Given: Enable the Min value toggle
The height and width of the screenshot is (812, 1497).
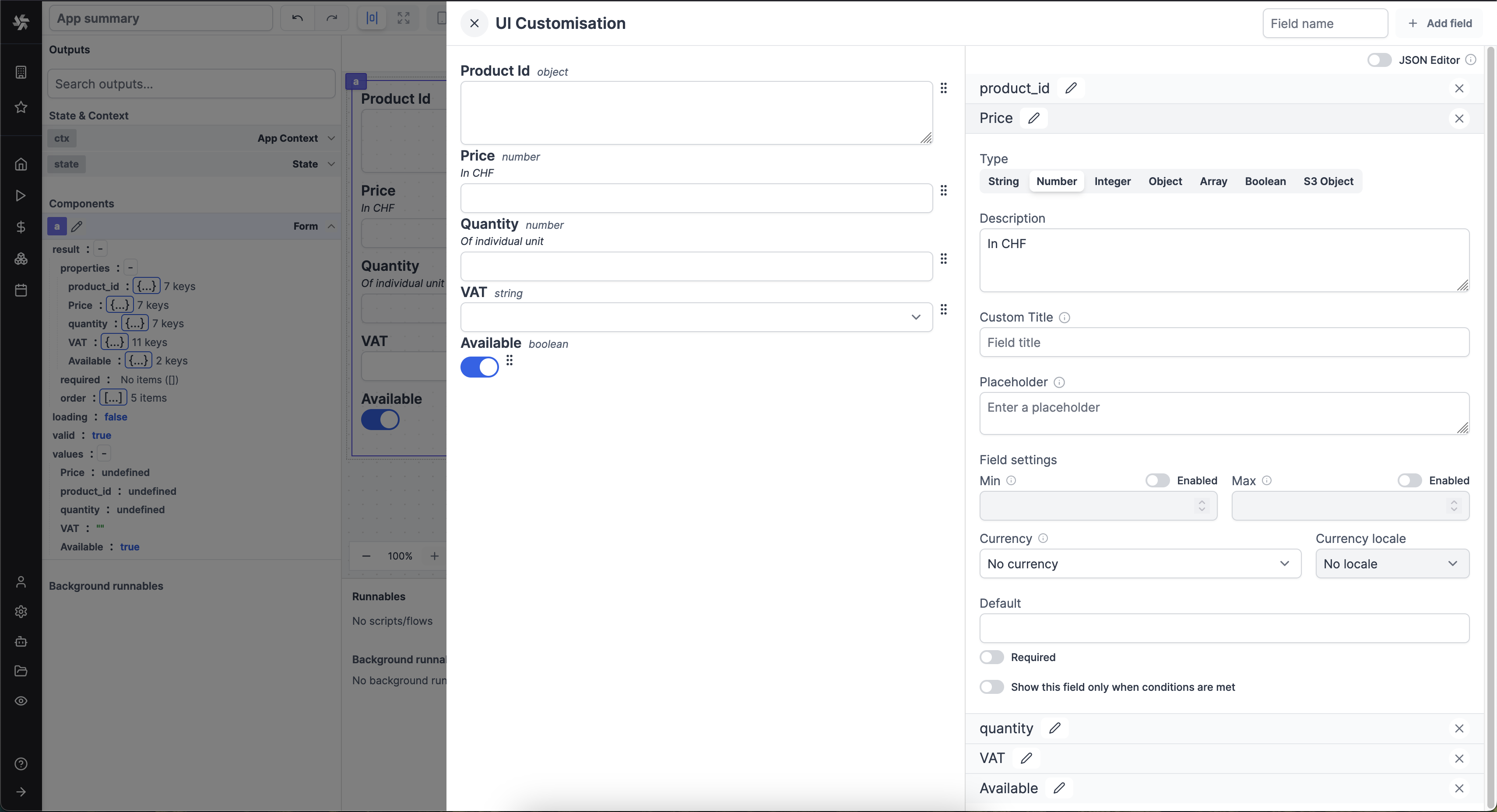Looking at the screenshot, I should point(1157,480).
